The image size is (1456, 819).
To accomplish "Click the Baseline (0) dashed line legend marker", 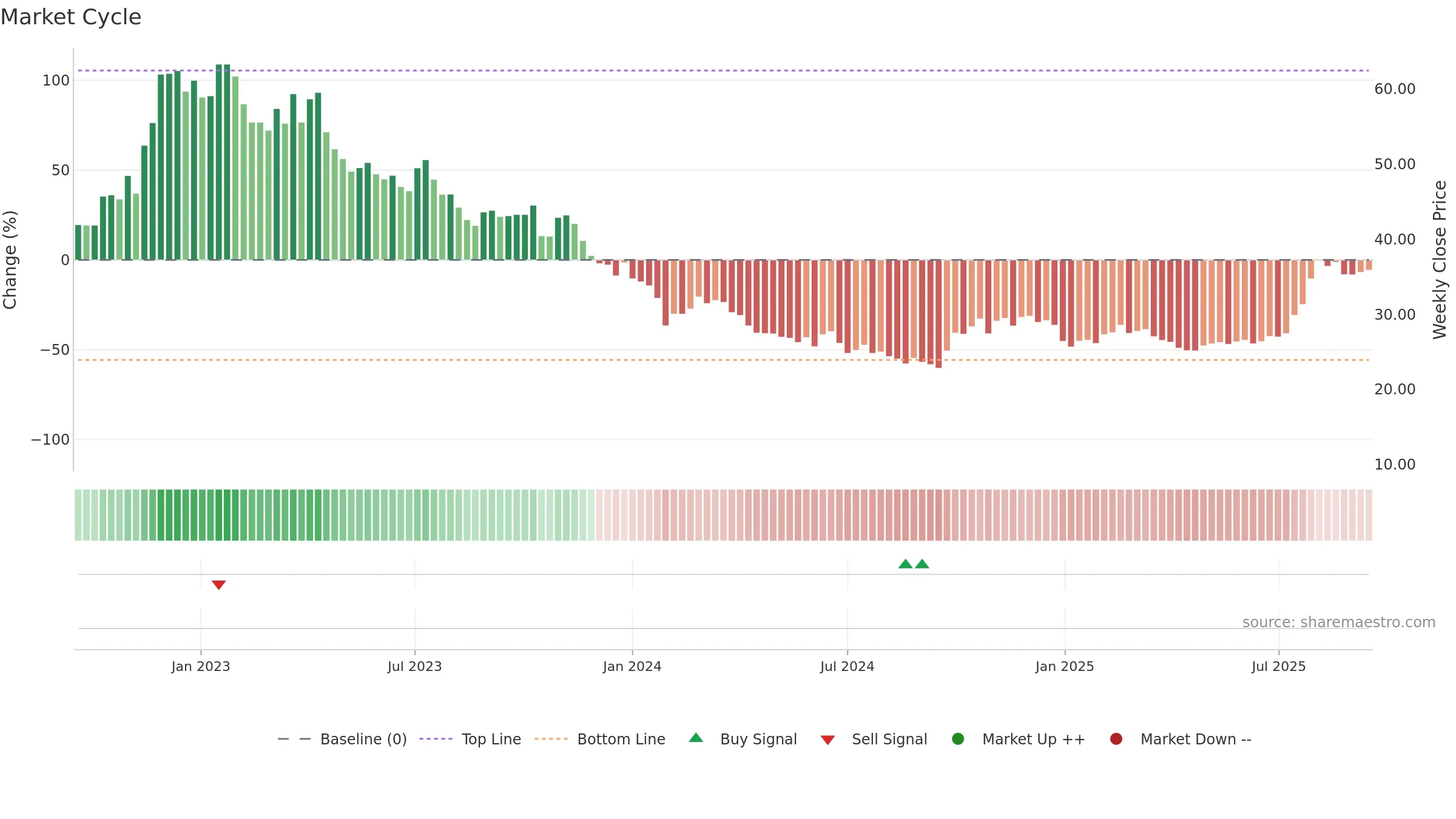I will [294, 739].
